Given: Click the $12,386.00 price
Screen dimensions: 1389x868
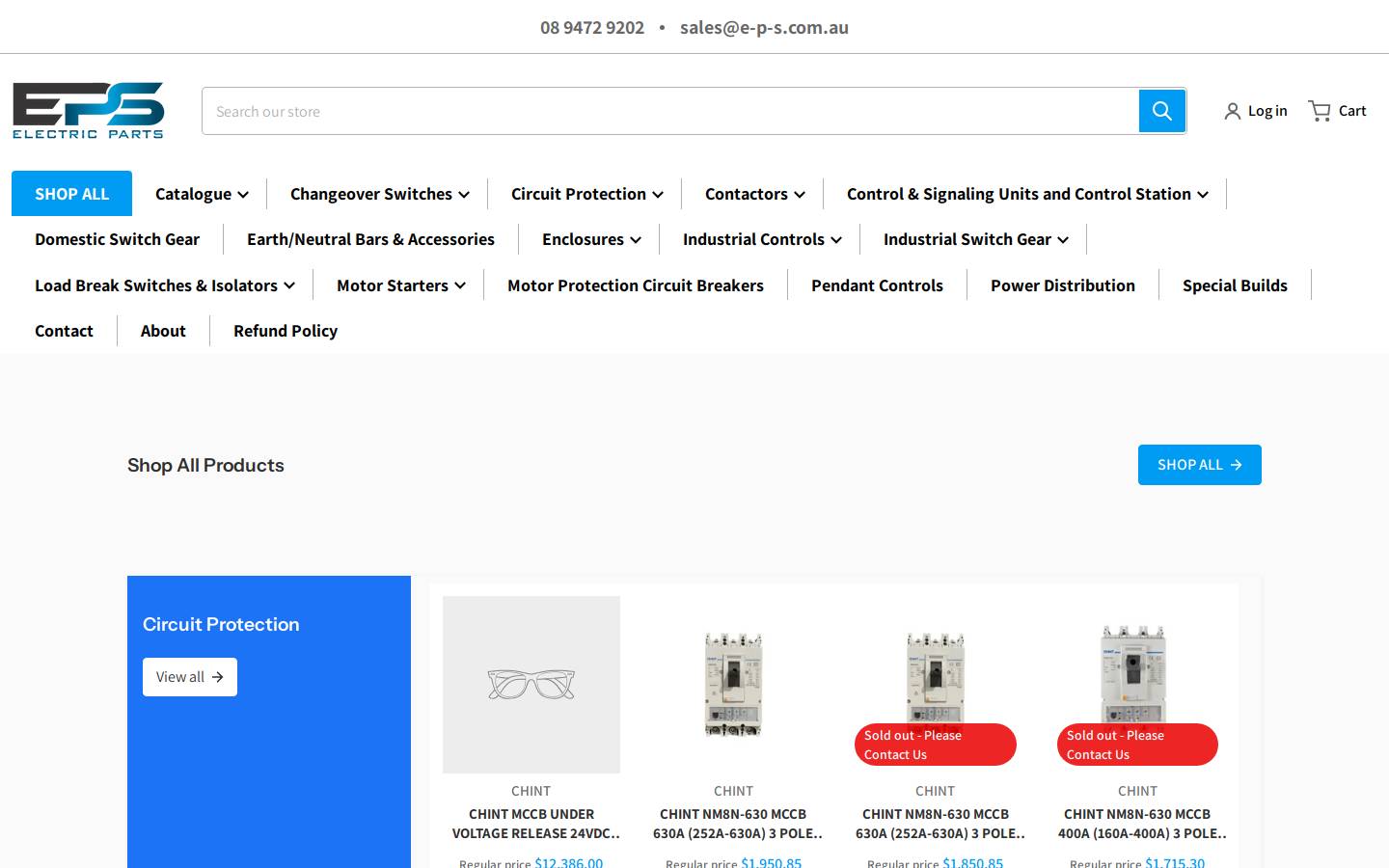Looking at the screenshot, I should pyautogui.click(x=569, y=862).
